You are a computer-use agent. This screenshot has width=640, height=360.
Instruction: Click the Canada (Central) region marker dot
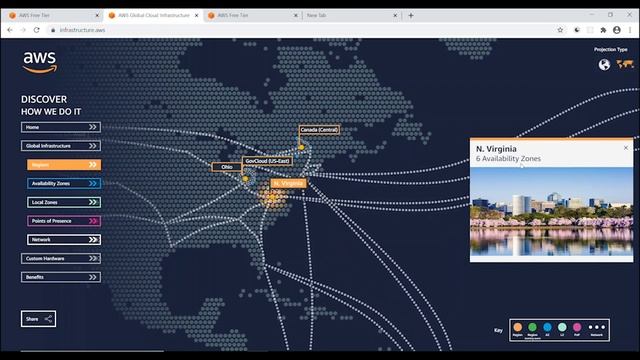pos(301,147)
